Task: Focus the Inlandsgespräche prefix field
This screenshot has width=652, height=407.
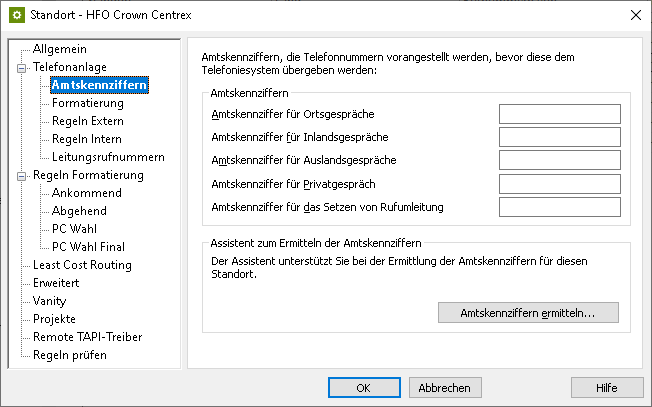Action: pos(560,137)
